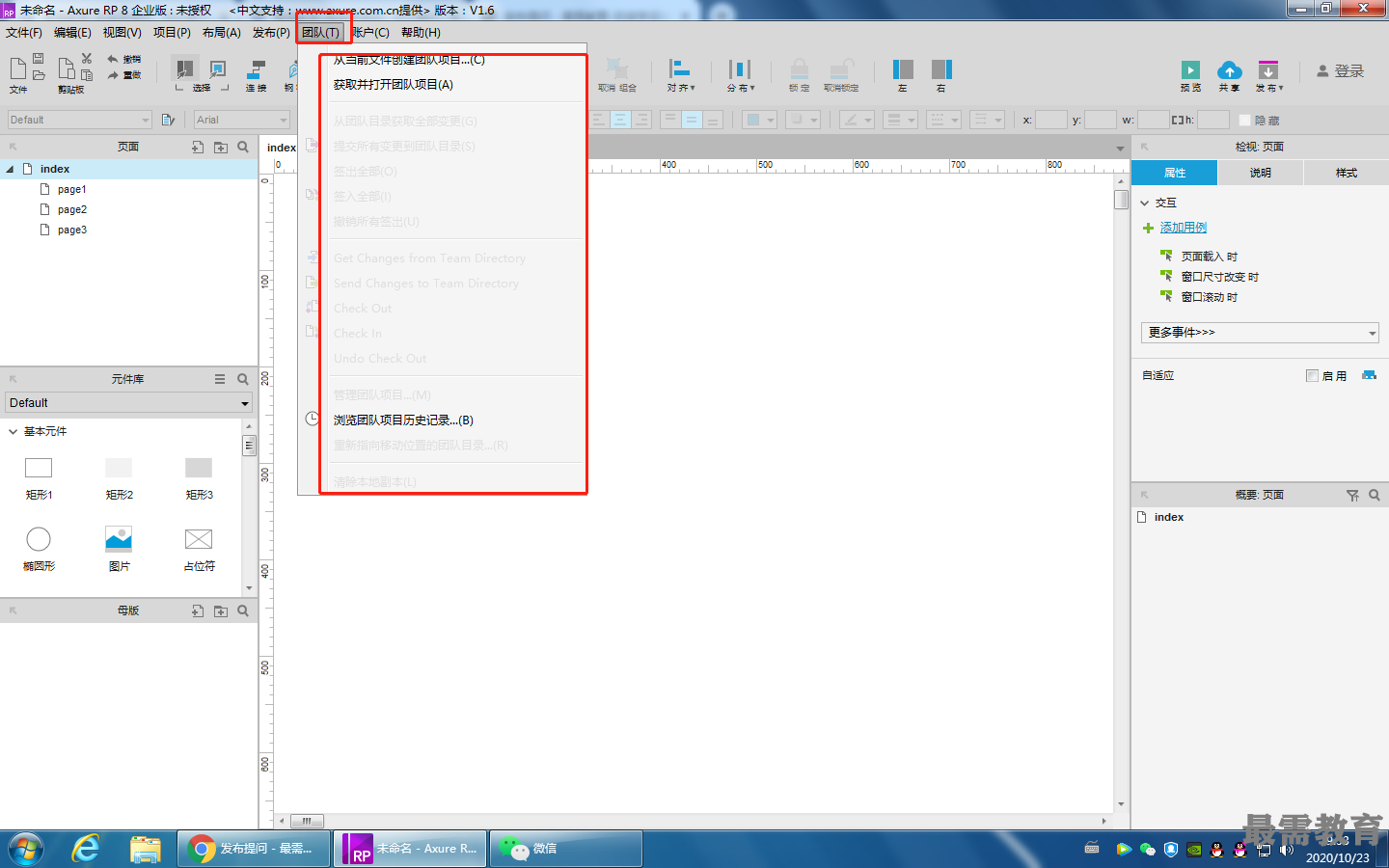The width and height of the screenshot is (1389, 868).
Task: Click the undo arrow (撤销)
Action: click(113, 60)
